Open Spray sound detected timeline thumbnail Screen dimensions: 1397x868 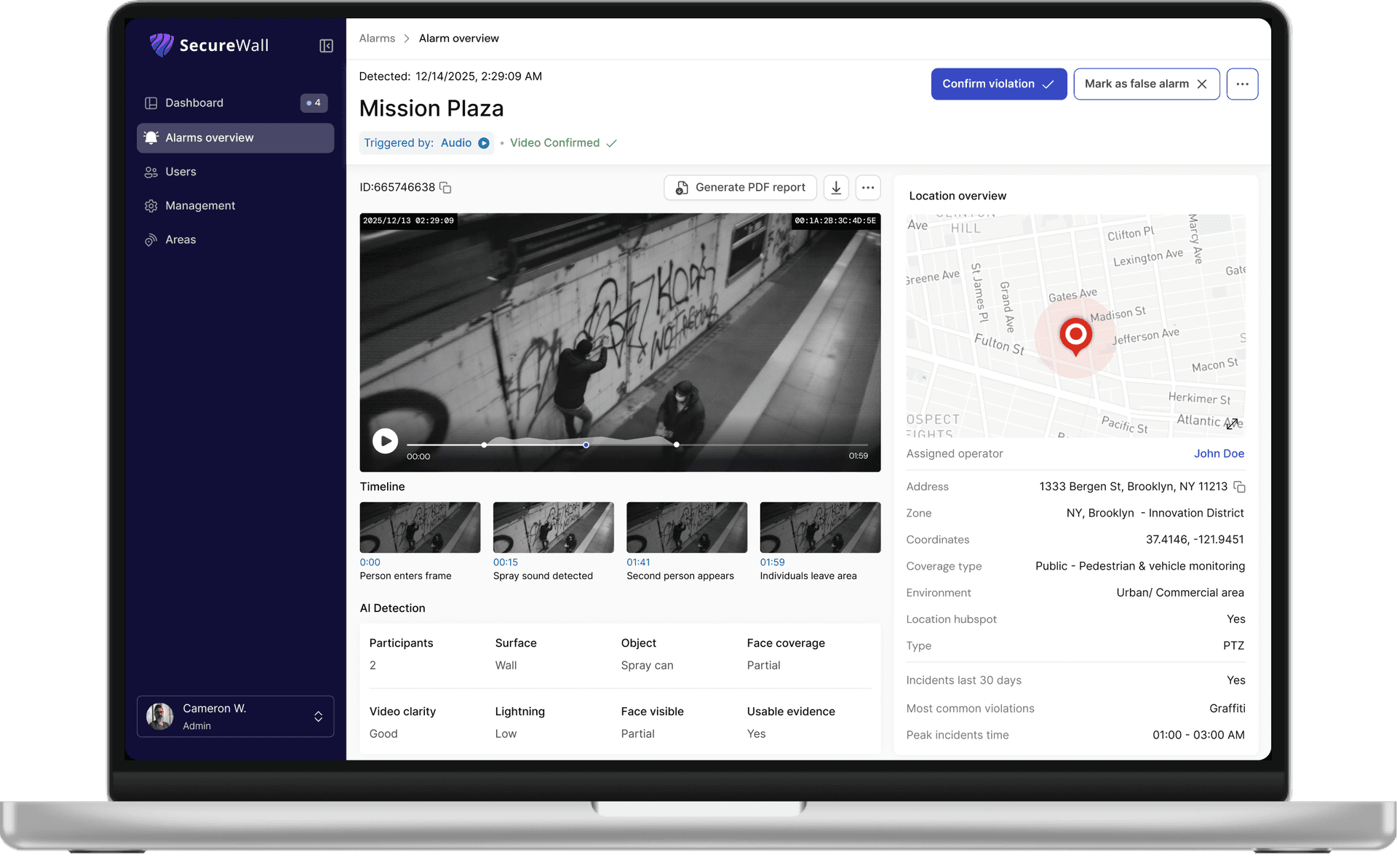(x=553, y=527)
